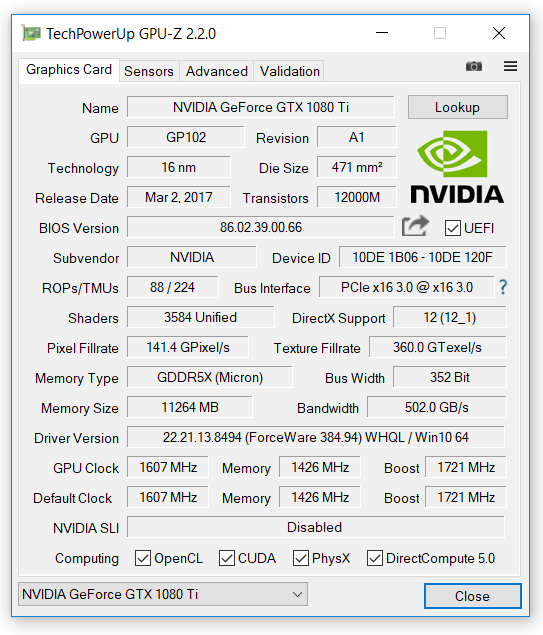
Task: Click the GPU Clock row Memory 1426 MHz field
Action: pos(320,467)
